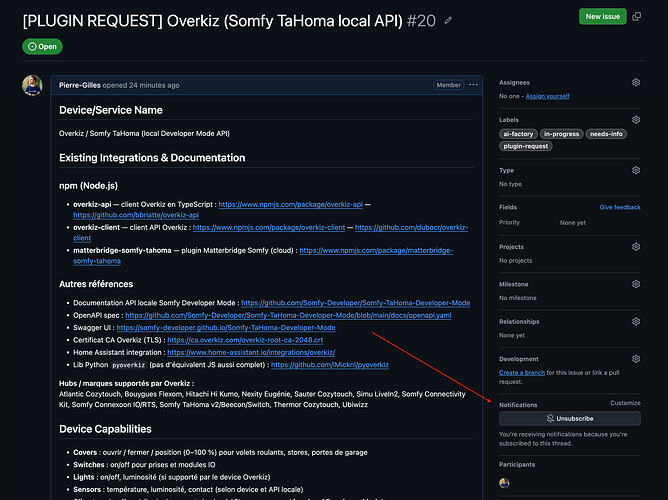
Task: Open github bbriatte/overkiz-api link
Action: (136, 215)
